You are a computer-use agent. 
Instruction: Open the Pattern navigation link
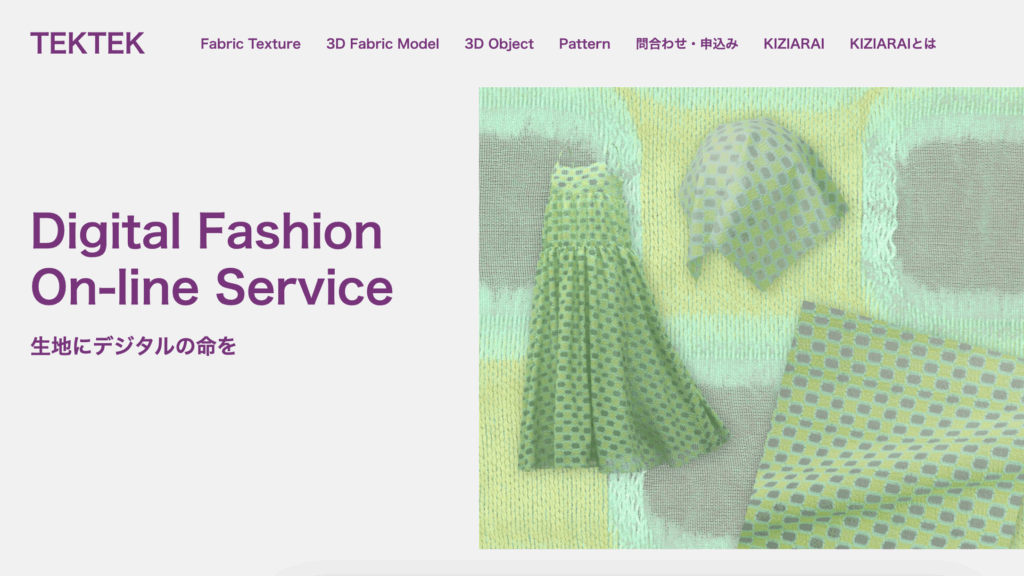tap(584, 44)
